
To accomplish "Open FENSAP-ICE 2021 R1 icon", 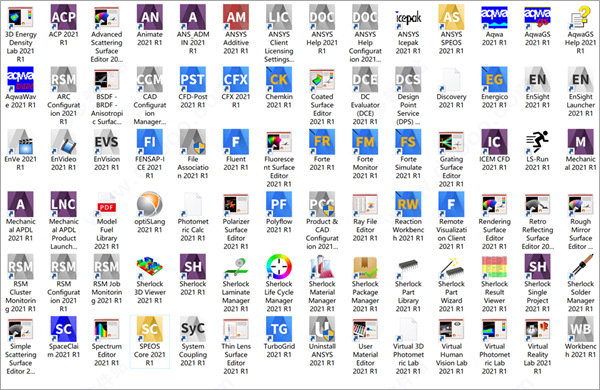I will point(150,142).
